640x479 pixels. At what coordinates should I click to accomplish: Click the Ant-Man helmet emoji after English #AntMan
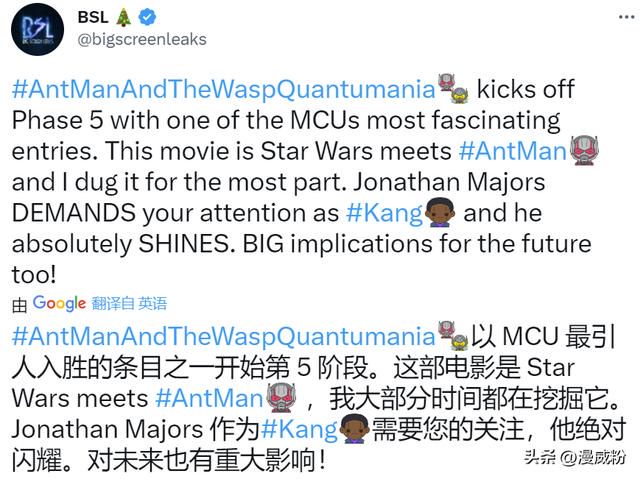pos(584,150)
